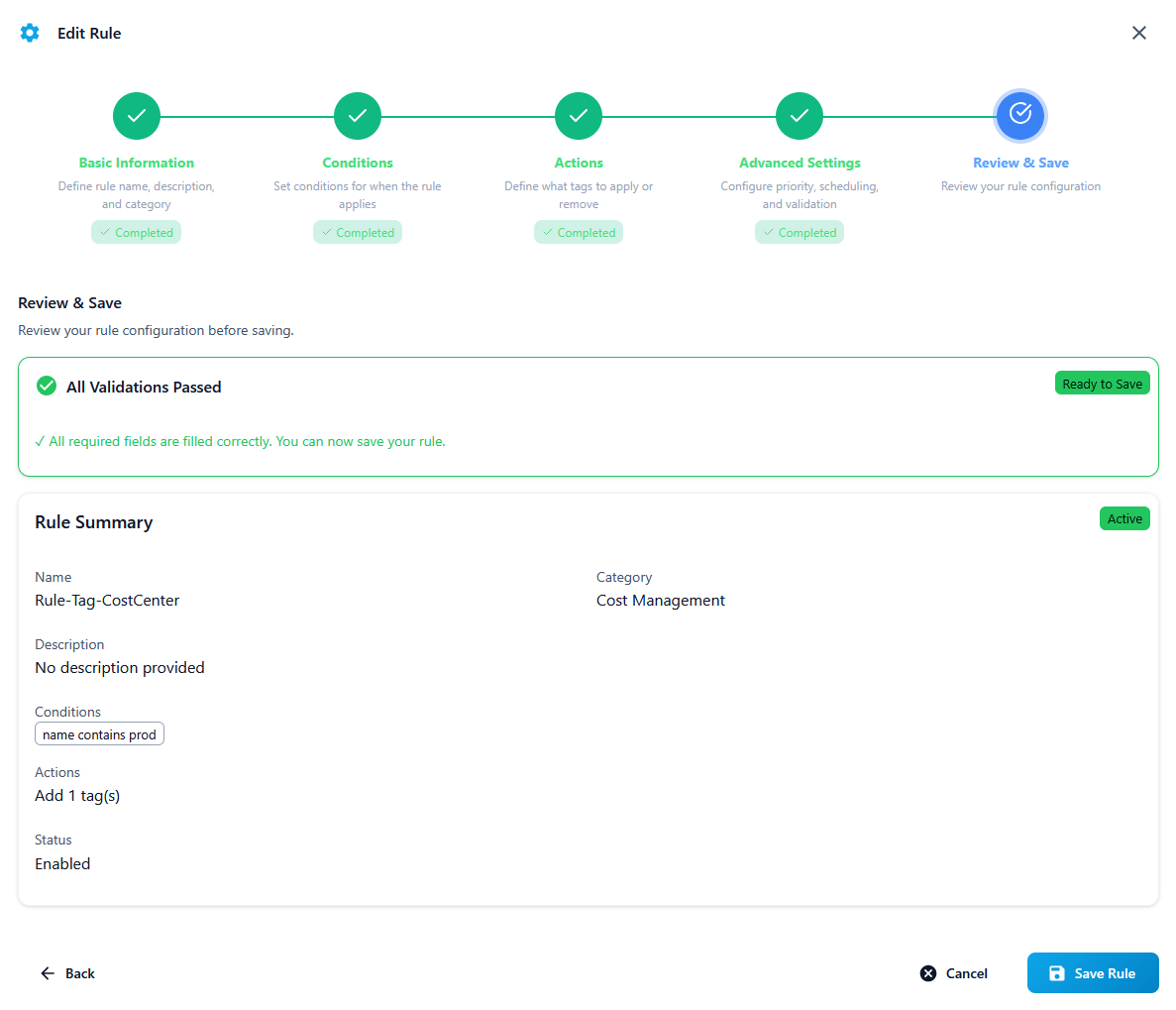The image size is (1176, 1010).
Task: Click the green check beside All Validations Passed
Action: coord(46,386)
